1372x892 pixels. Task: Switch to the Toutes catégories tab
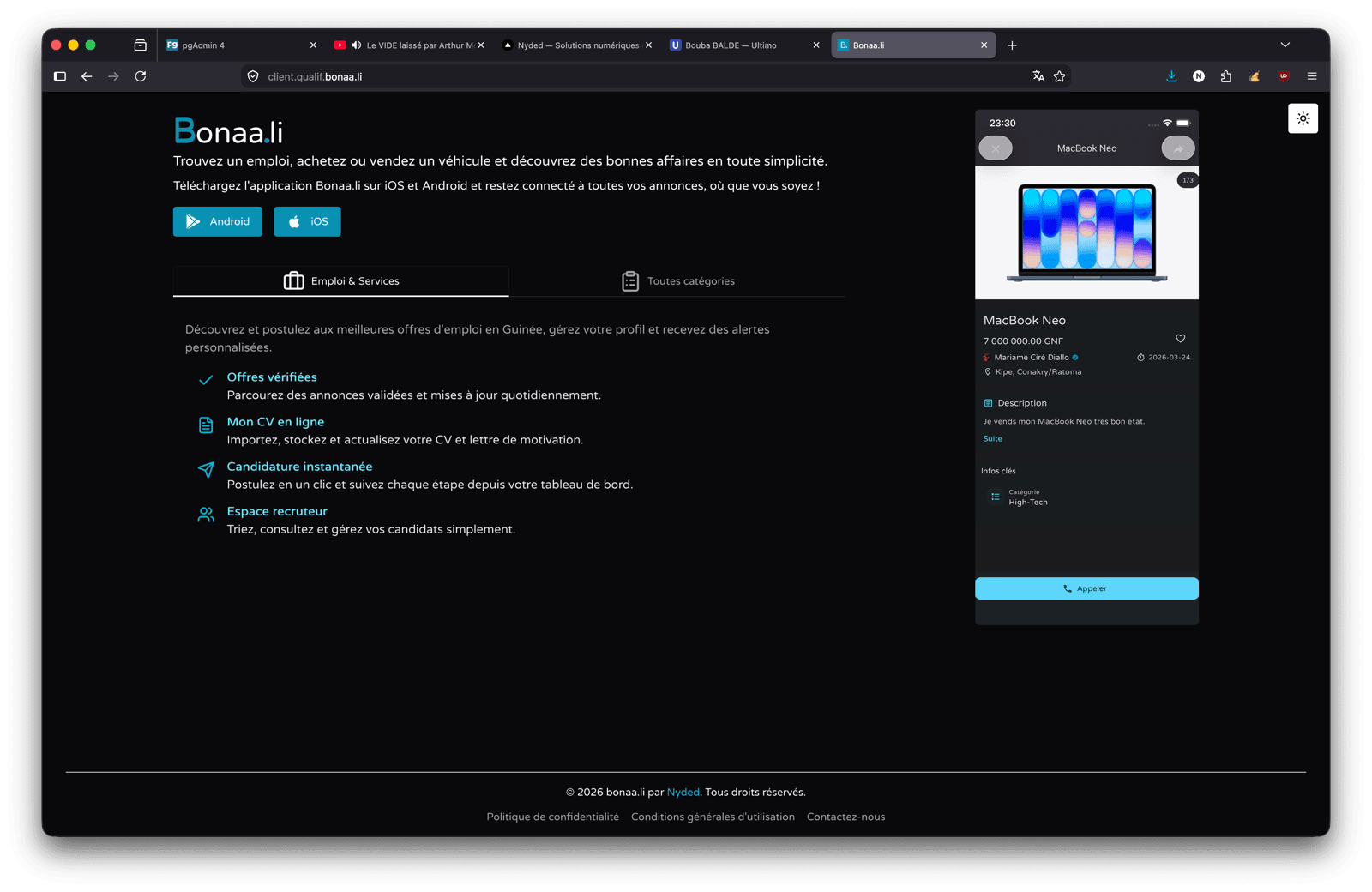coord(677,281)
